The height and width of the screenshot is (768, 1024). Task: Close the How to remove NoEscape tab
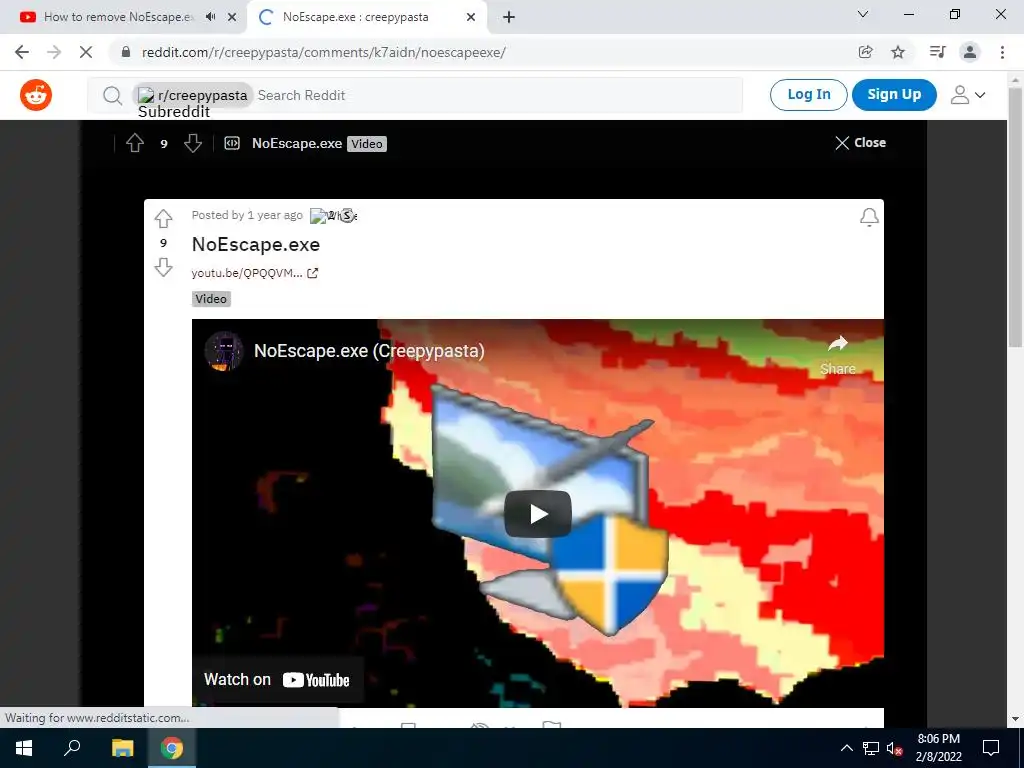232,17
